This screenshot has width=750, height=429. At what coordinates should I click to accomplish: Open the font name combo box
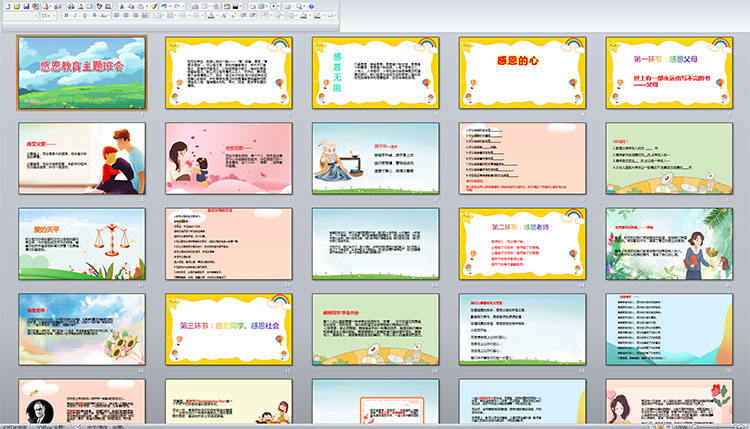[21, 16]
